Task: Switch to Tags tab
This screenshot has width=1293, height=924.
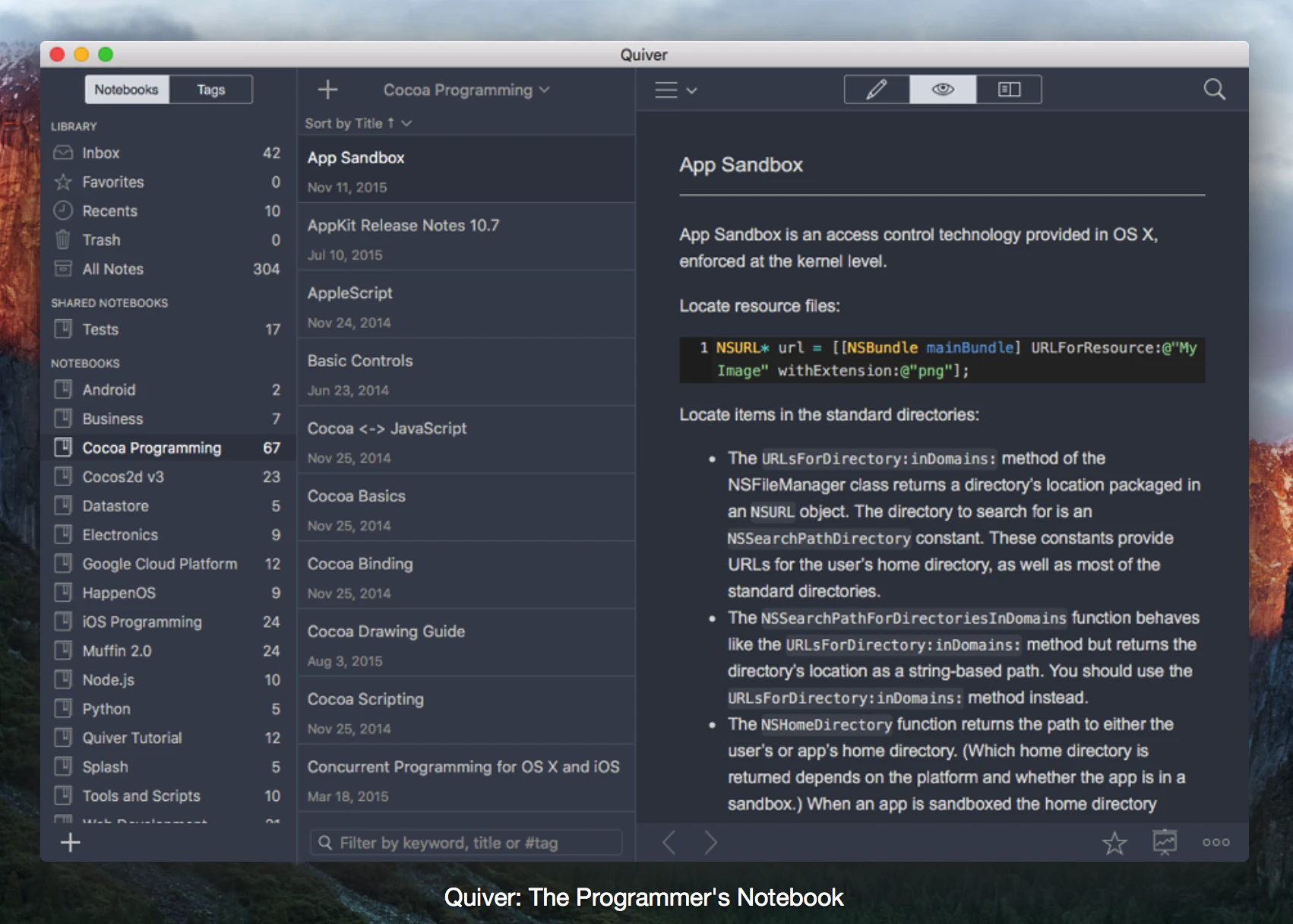Action: (211, 90)
